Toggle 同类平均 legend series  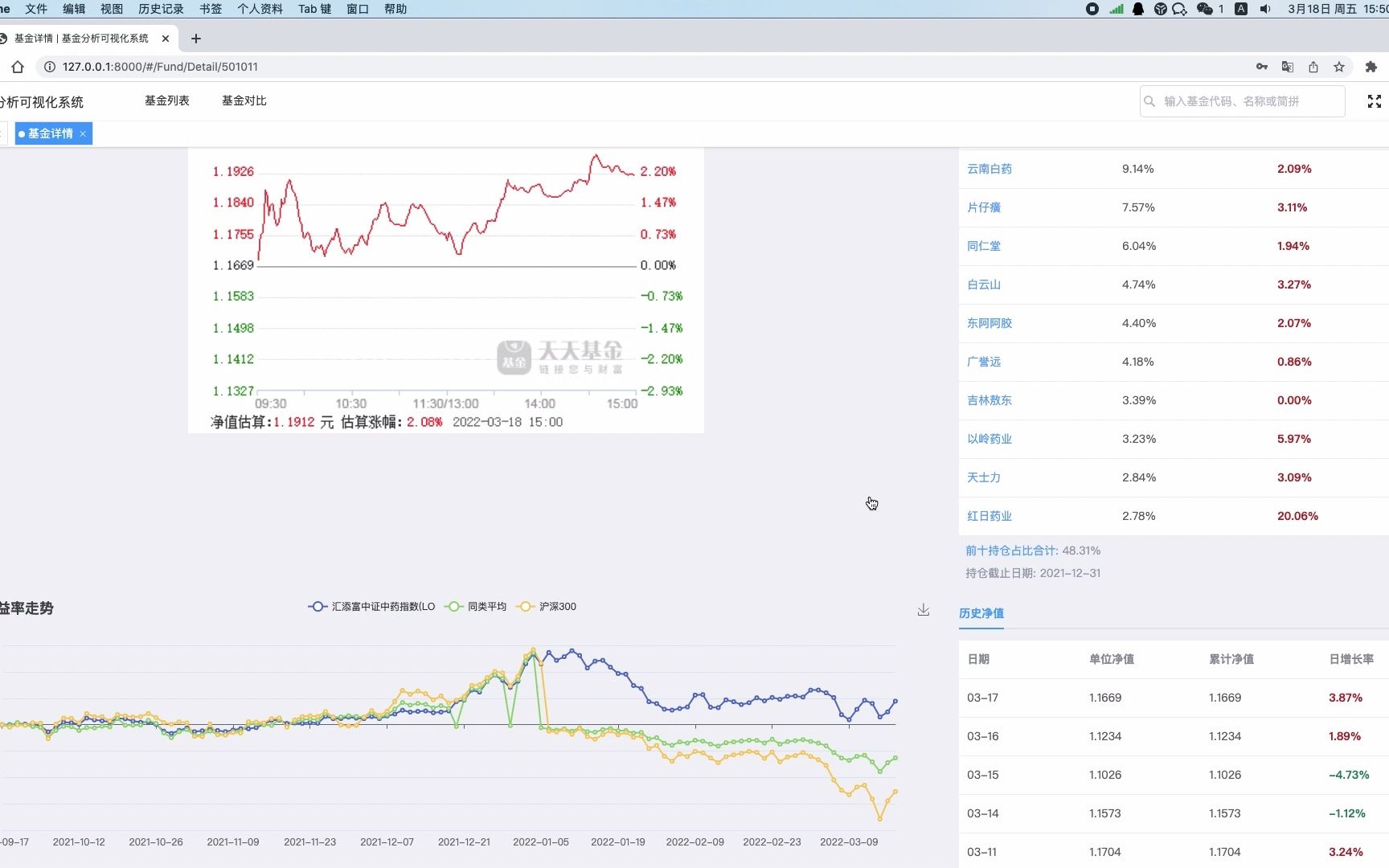click(x=476, y=607)
